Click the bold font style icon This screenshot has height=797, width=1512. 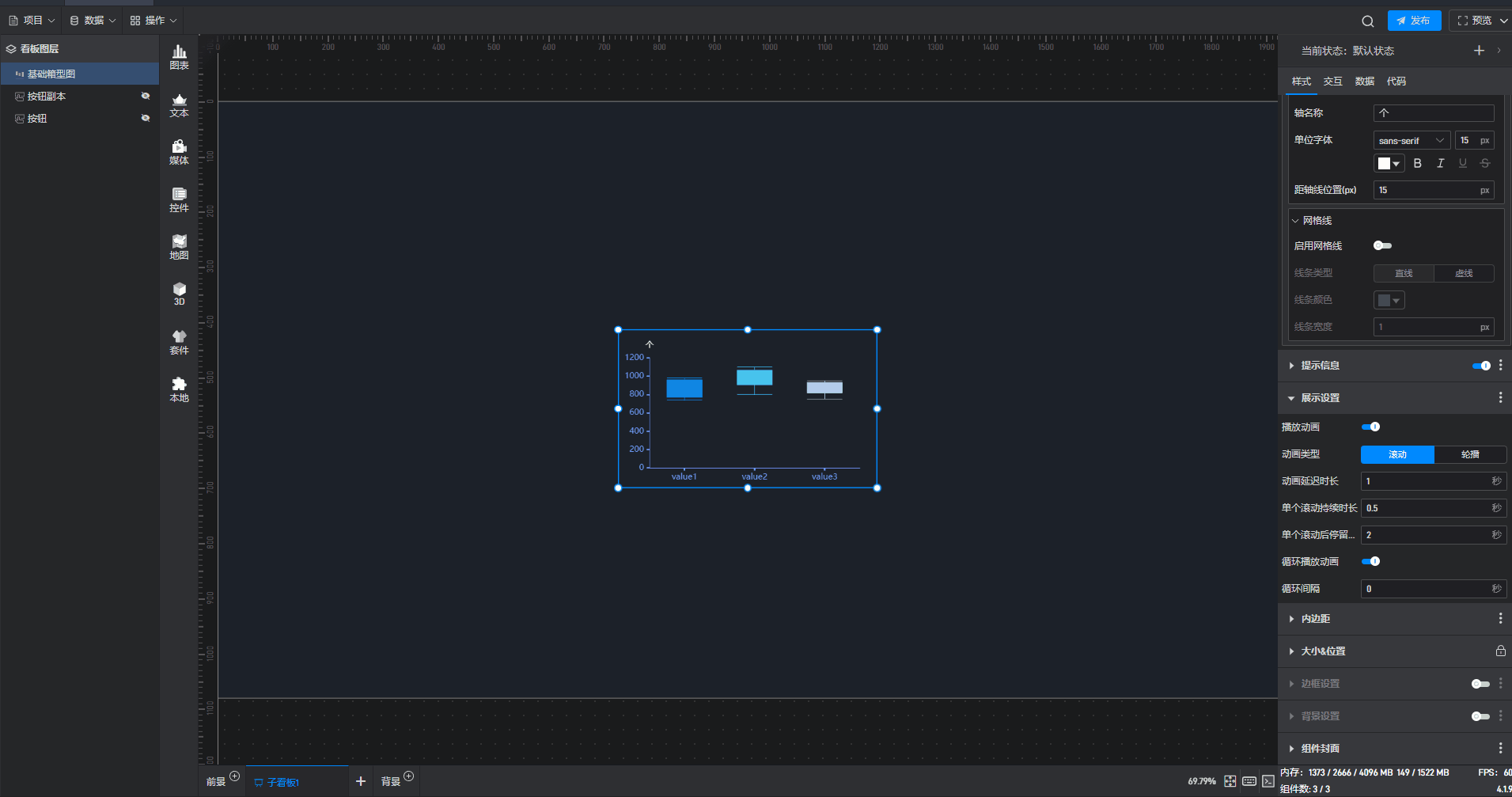[x=1418, y=163]
